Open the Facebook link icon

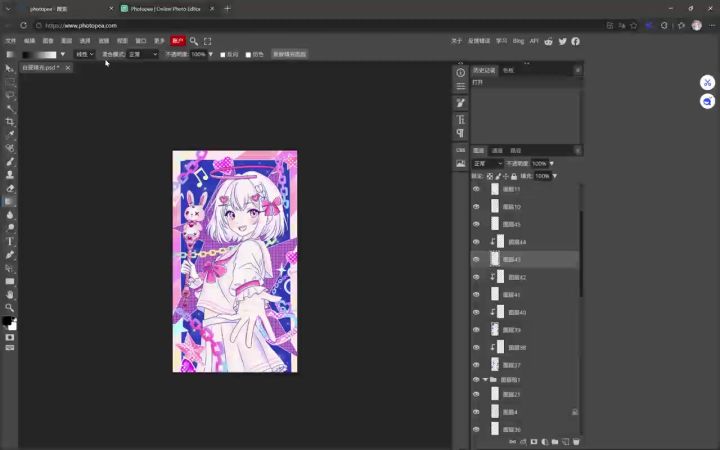(575, 41)
